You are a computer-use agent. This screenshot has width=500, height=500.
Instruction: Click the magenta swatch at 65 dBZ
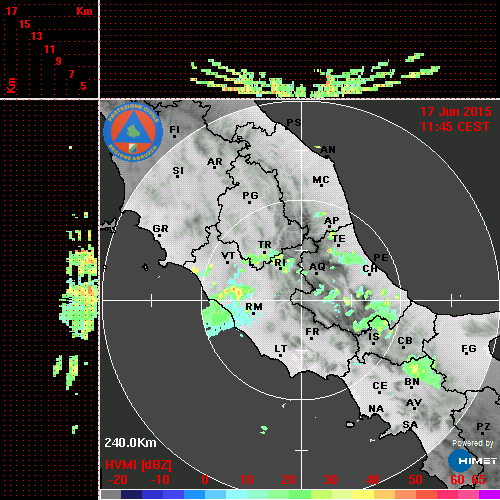coord(489,494)
